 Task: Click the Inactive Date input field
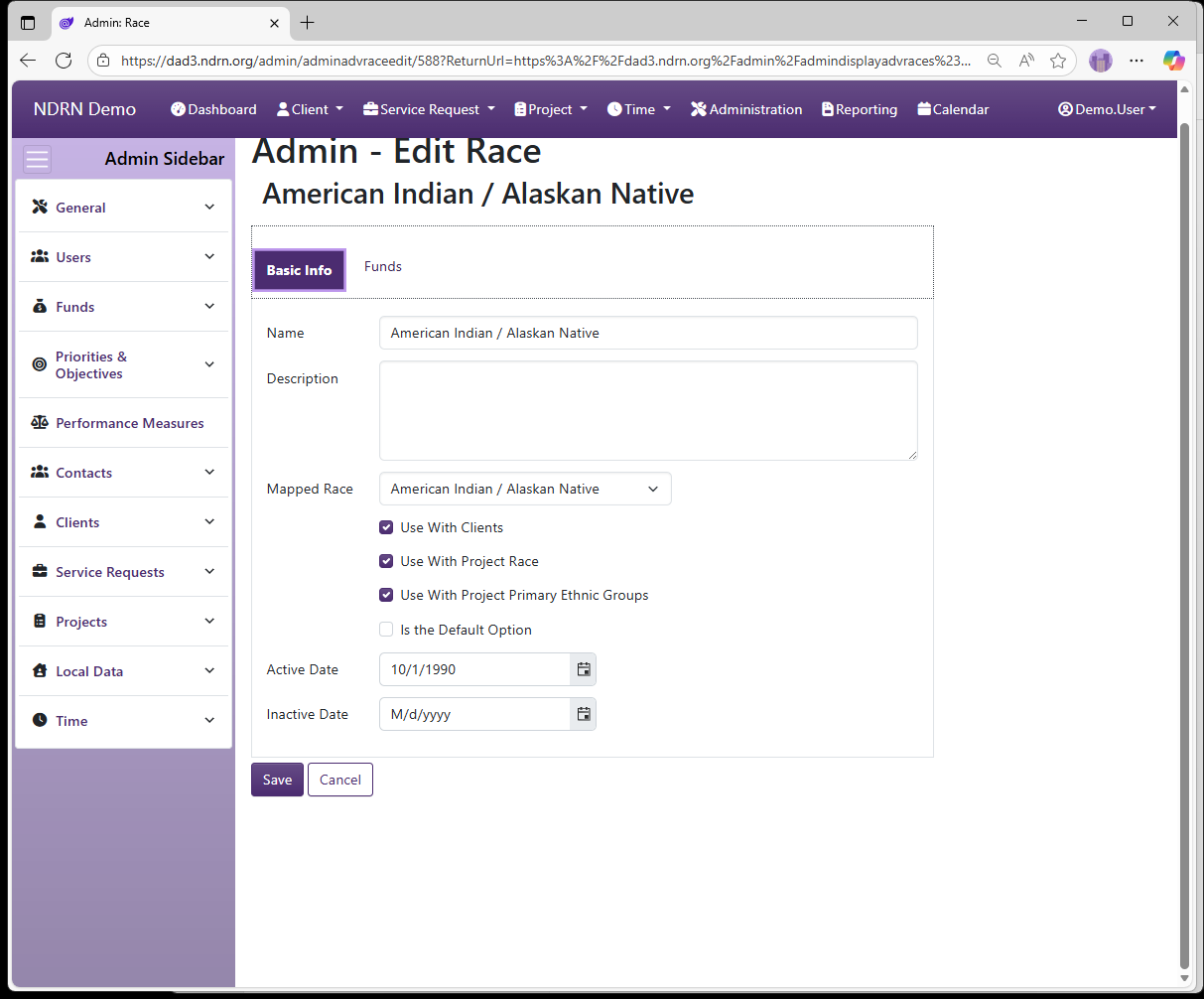point(474,714)
